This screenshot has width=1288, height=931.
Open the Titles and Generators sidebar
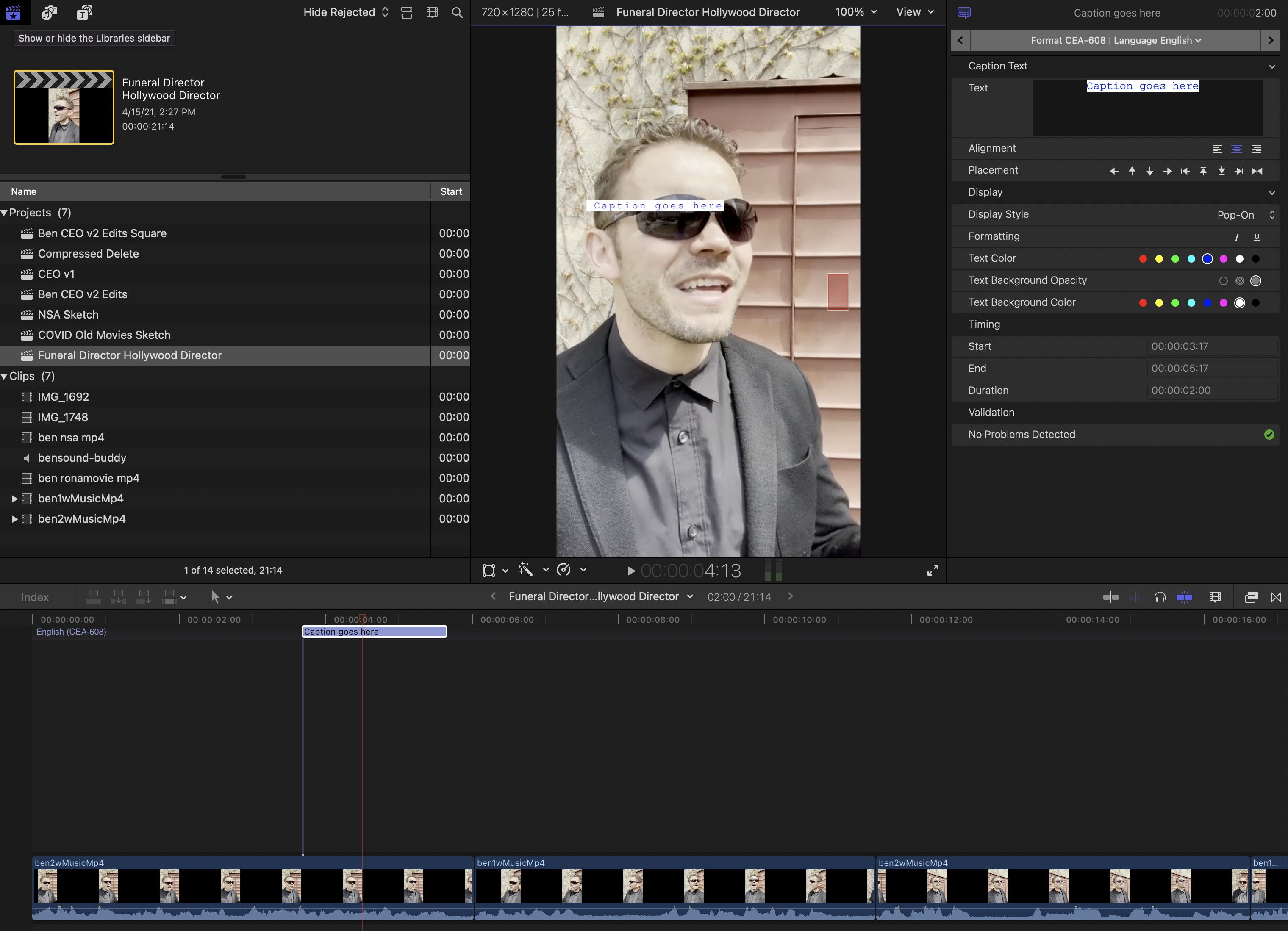pos(84,12)
